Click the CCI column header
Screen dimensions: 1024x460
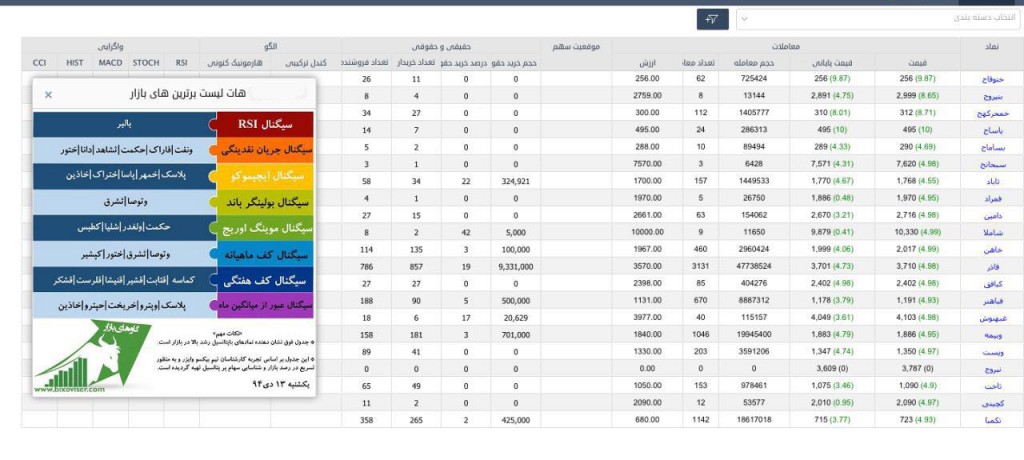point(39,63)
